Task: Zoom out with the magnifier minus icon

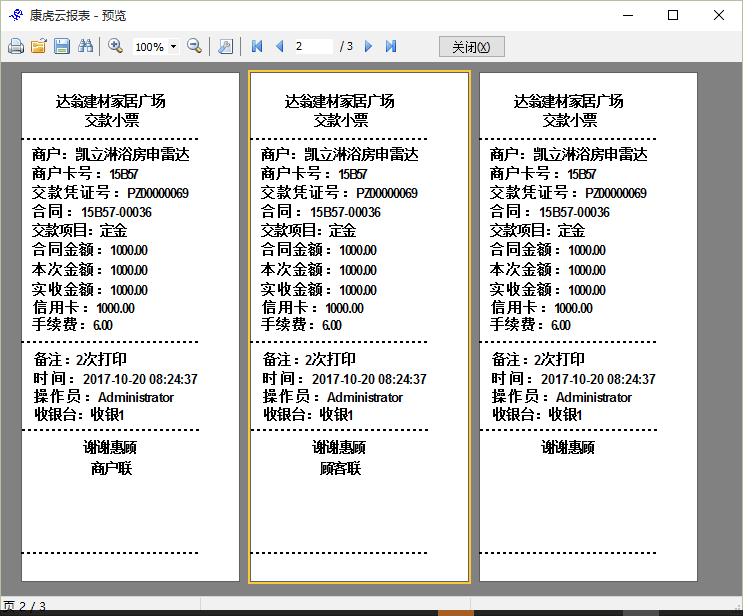Action: point(194,47)
